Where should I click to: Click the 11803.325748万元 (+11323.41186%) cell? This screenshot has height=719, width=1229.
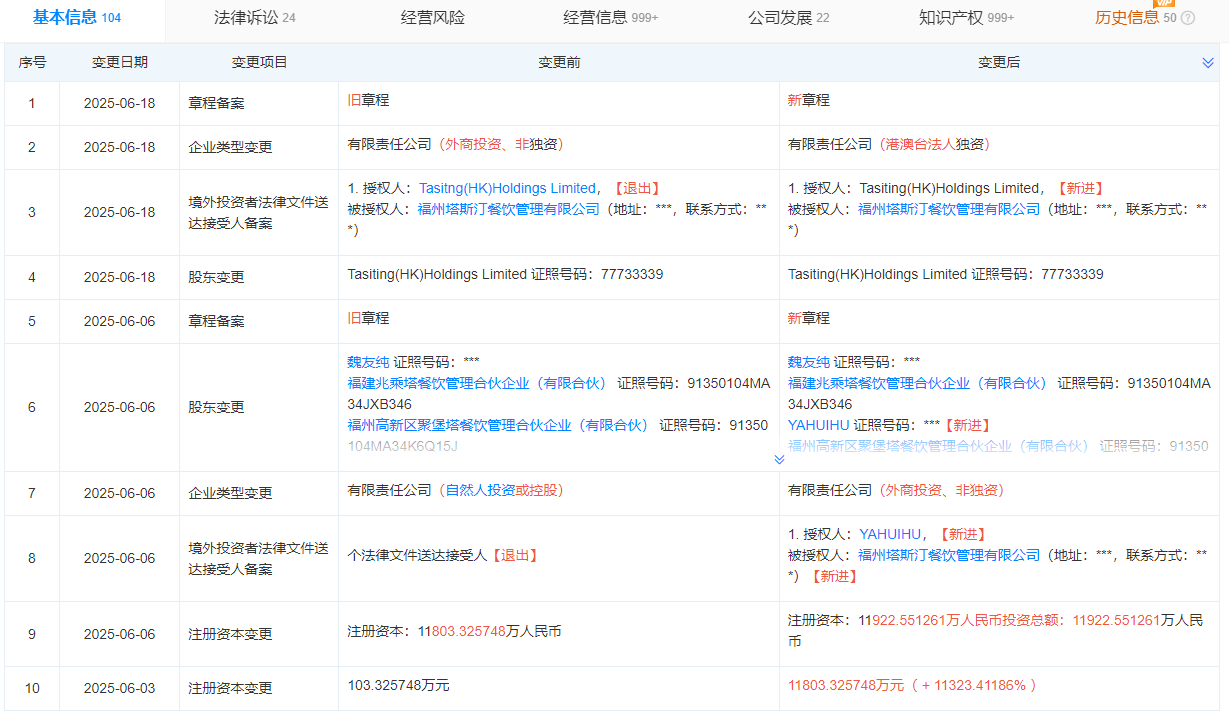[x=913, y=685]
